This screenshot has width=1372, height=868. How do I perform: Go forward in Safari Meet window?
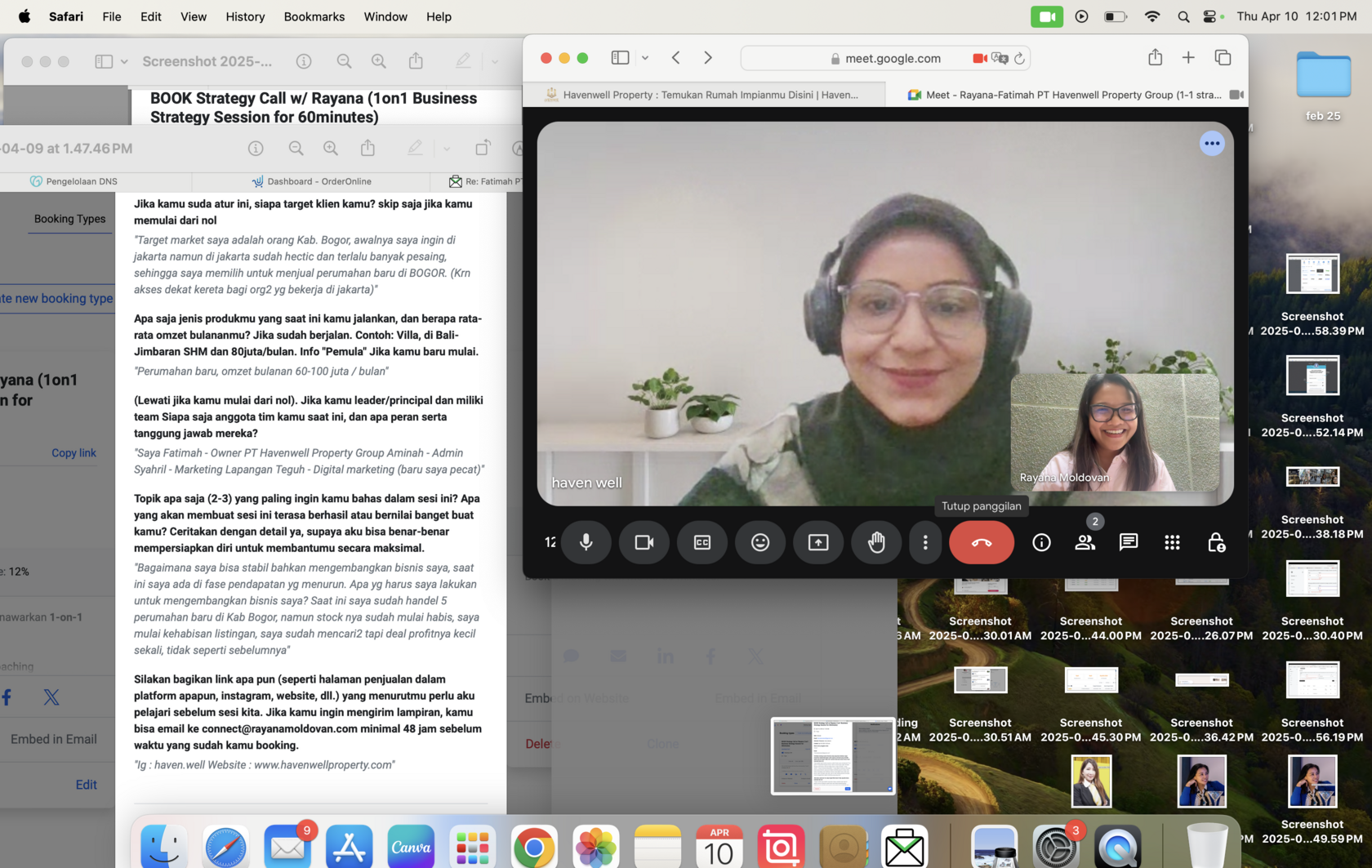coord(708,58)
